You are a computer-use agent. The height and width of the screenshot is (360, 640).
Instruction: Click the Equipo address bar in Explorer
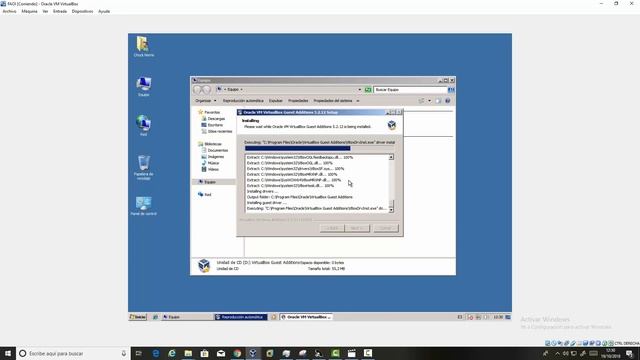click(x=286, y=89)
